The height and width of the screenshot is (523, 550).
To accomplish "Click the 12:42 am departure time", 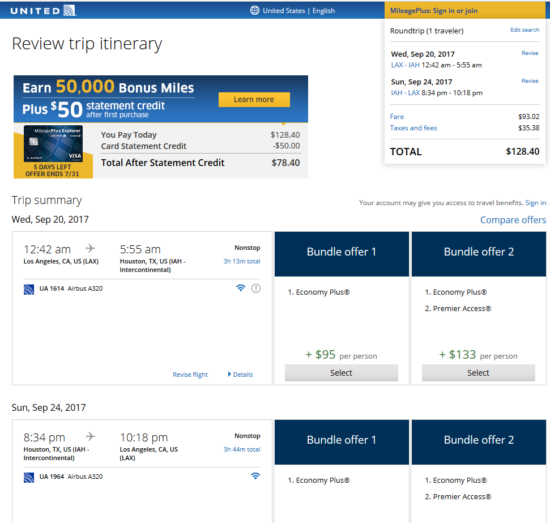I will point(47,249).
